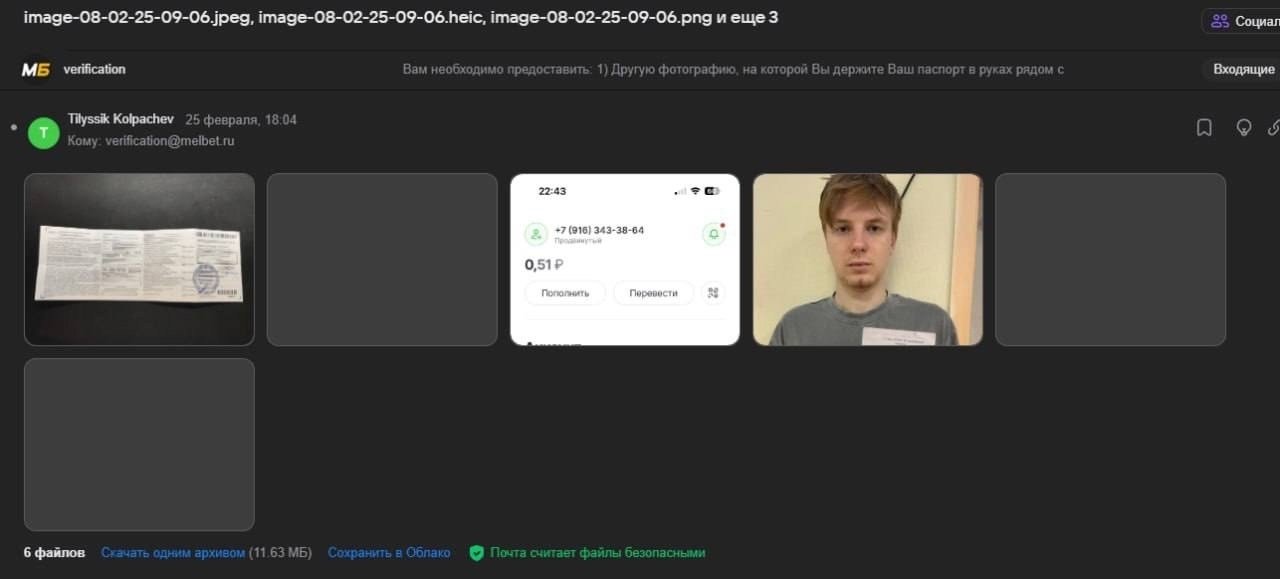
Task: Click the green T sender avatar
Action: [43, 133]
